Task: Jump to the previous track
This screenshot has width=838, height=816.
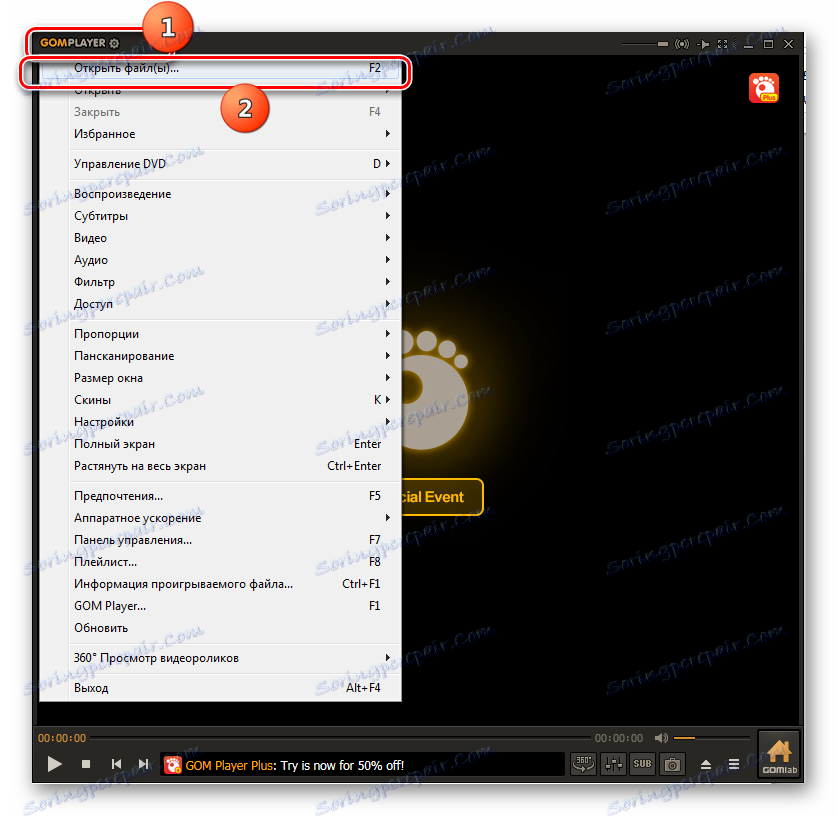Action: 116,764
